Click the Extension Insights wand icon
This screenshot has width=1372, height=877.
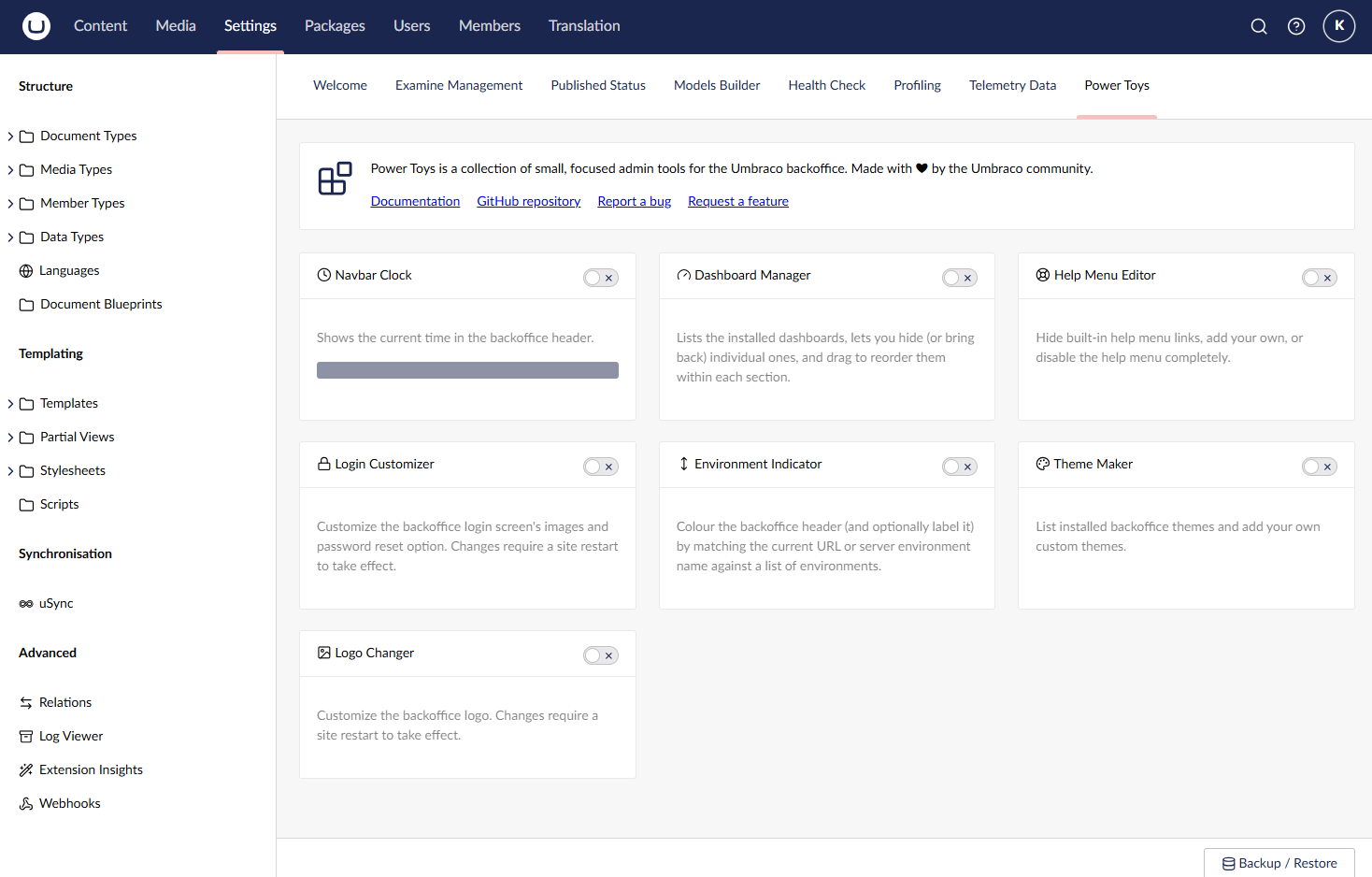click(26, 770)
